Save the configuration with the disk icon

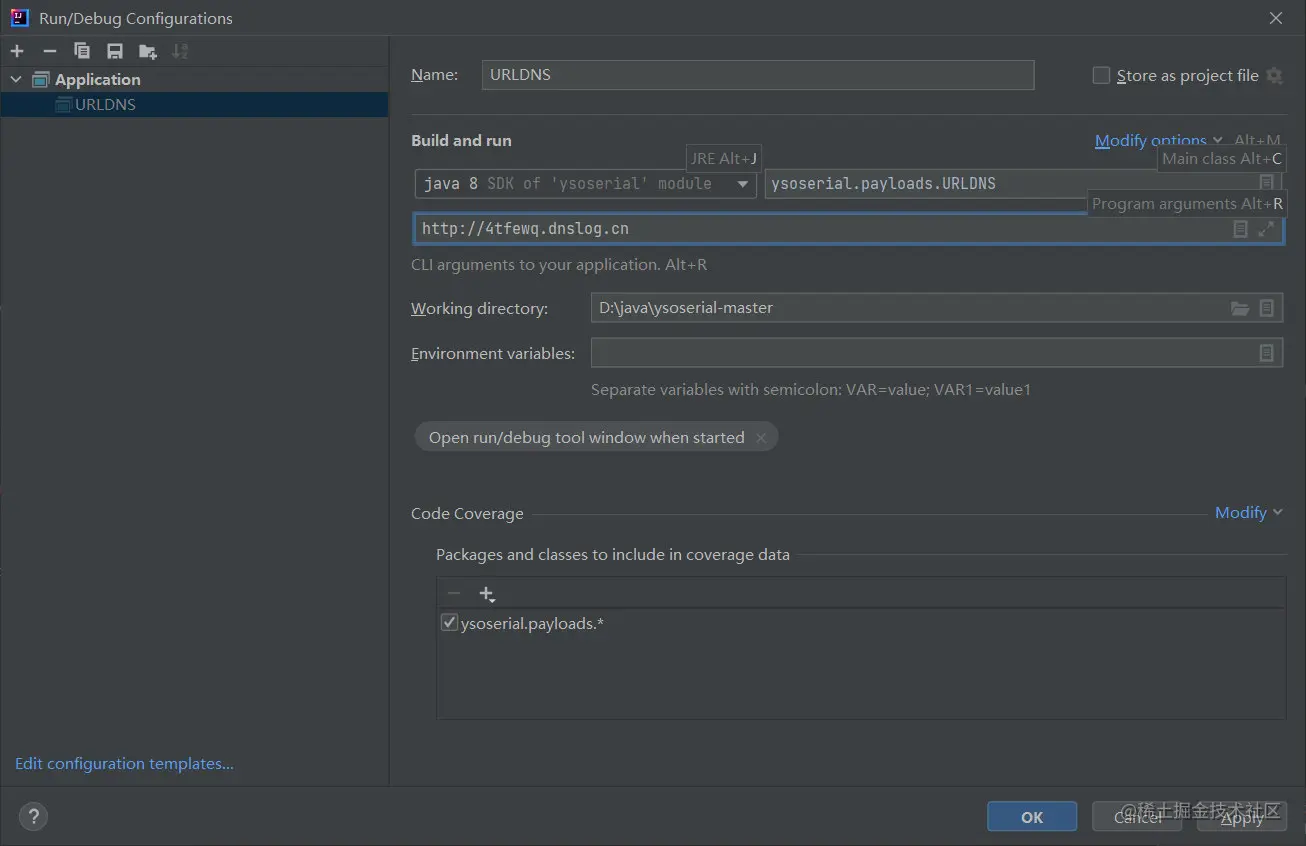click(x=115, y=51)
